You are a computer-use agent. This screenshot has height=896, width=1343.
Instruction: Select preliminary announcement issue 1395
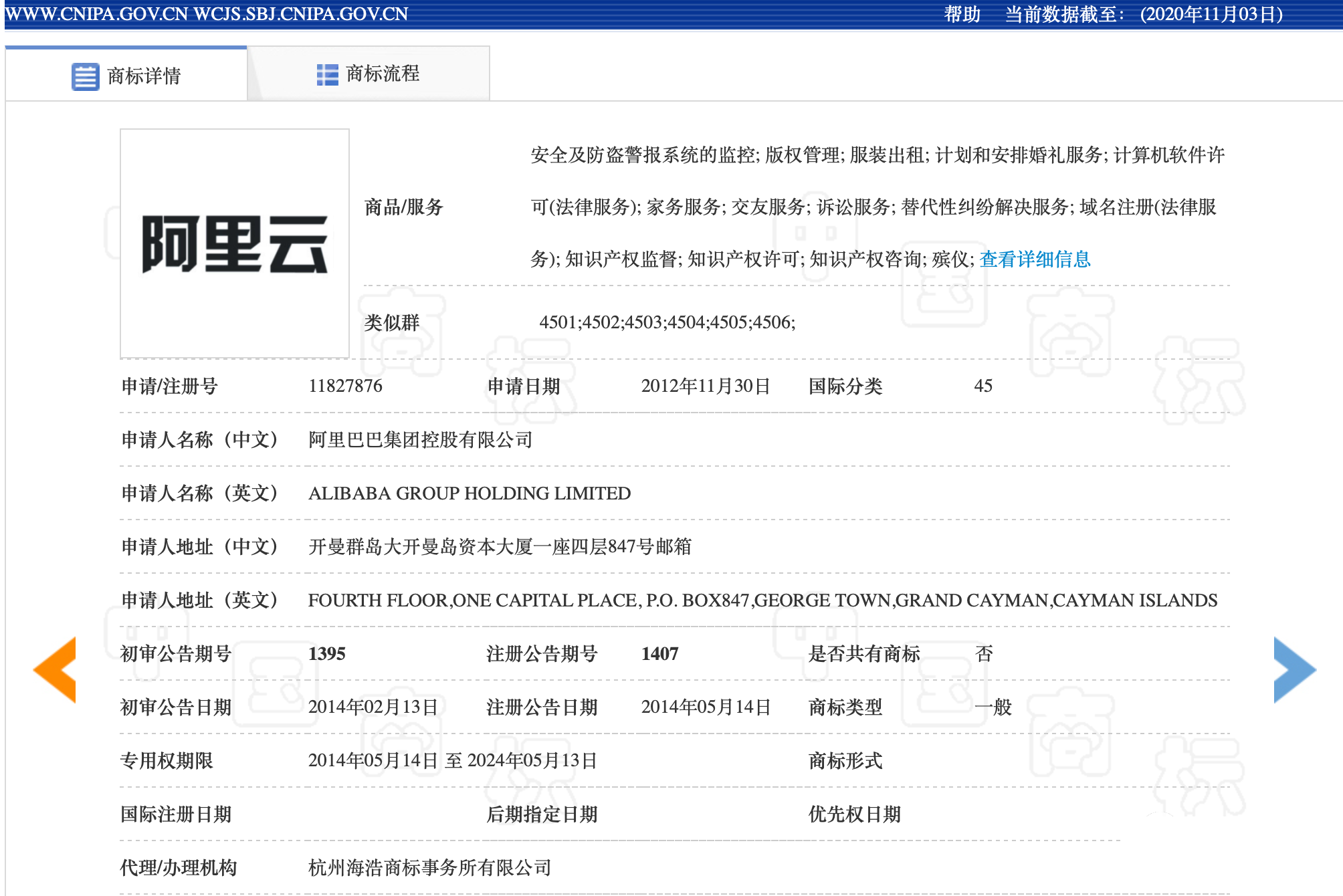coord(327,653)
